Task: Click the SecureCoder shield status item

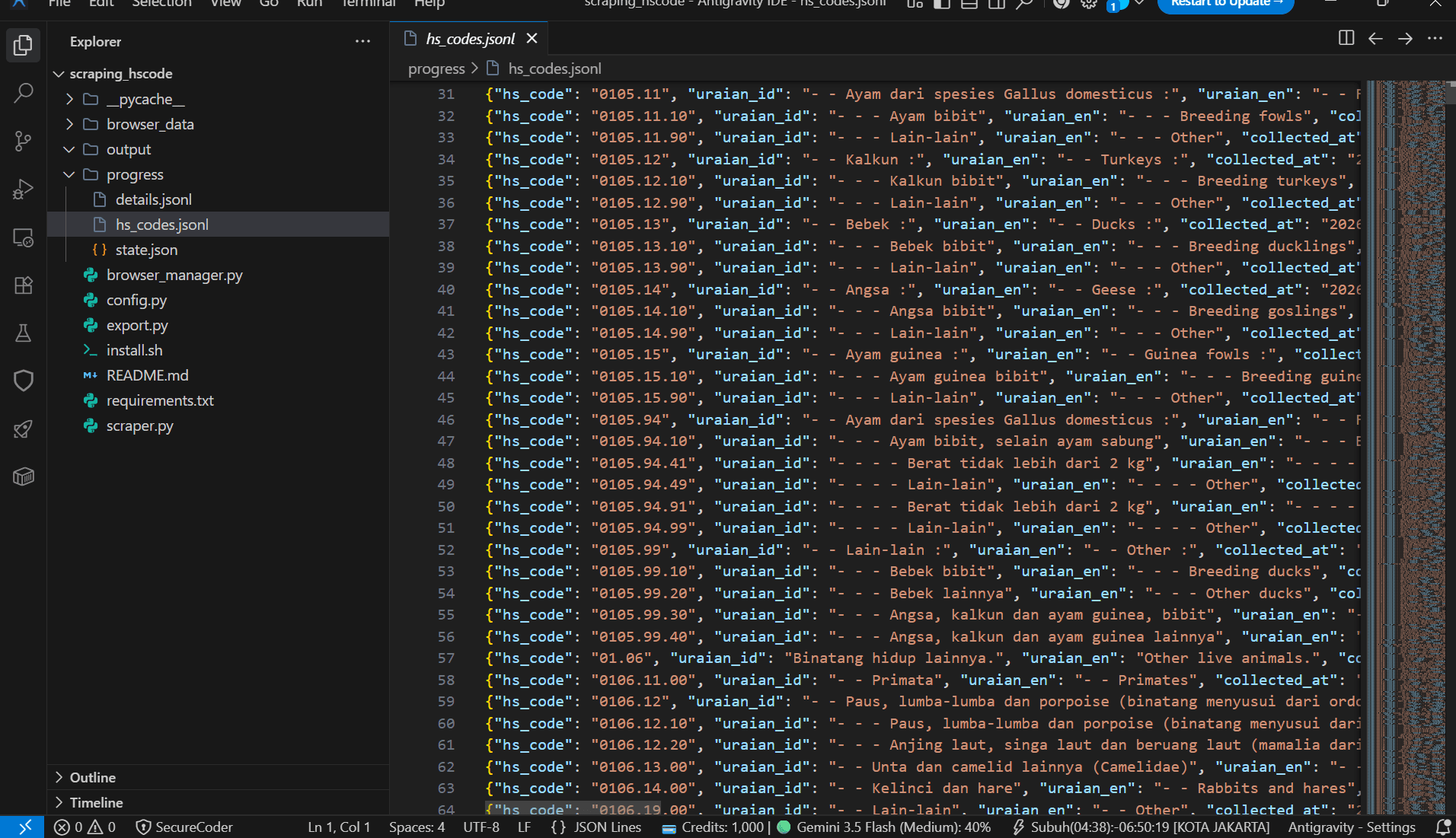Action: (184, 827)
